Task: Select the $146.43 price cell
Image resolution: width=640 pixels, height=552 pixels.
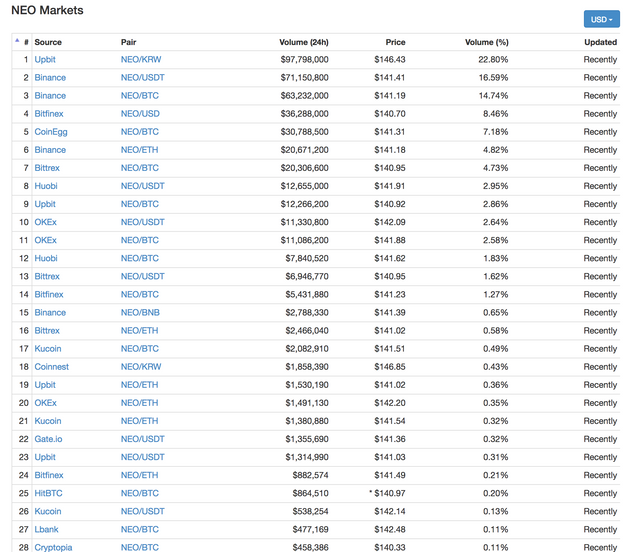Action: (x=390, y=60)
